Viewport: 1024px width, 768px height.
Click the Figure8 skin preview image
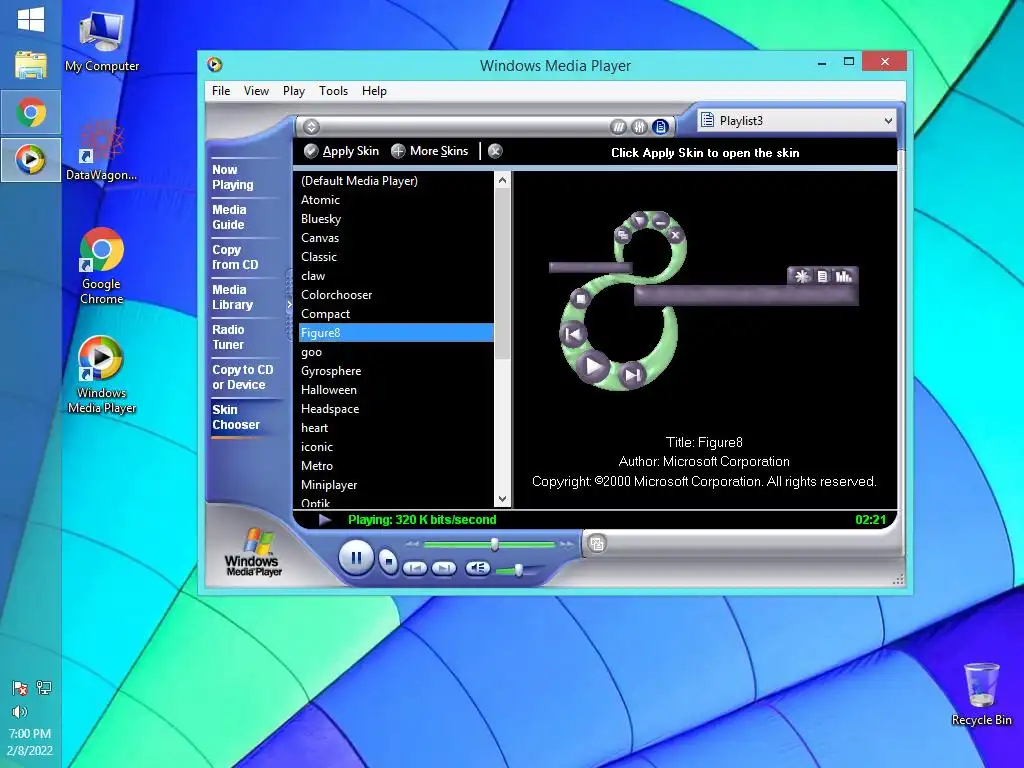[x=703, y=300]
